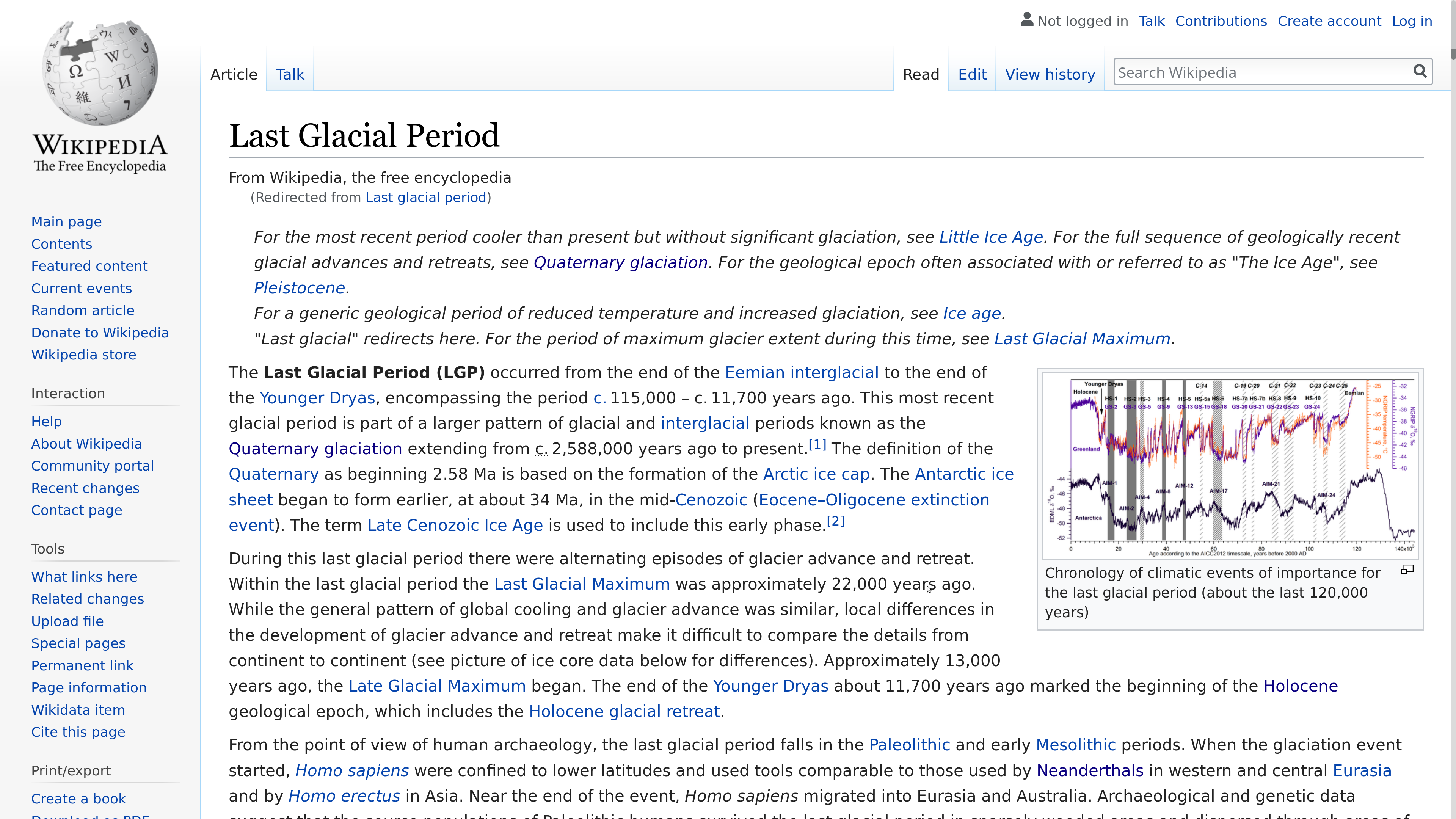
Task: Open Page information
Action: [x=89, y=687]
